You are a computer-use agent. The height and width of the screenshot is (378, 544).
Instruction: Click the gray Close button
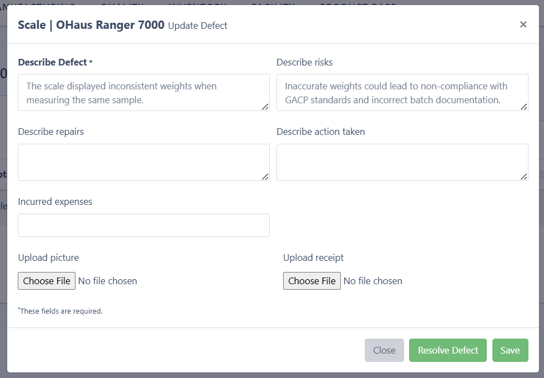click(x=384, y=350)
